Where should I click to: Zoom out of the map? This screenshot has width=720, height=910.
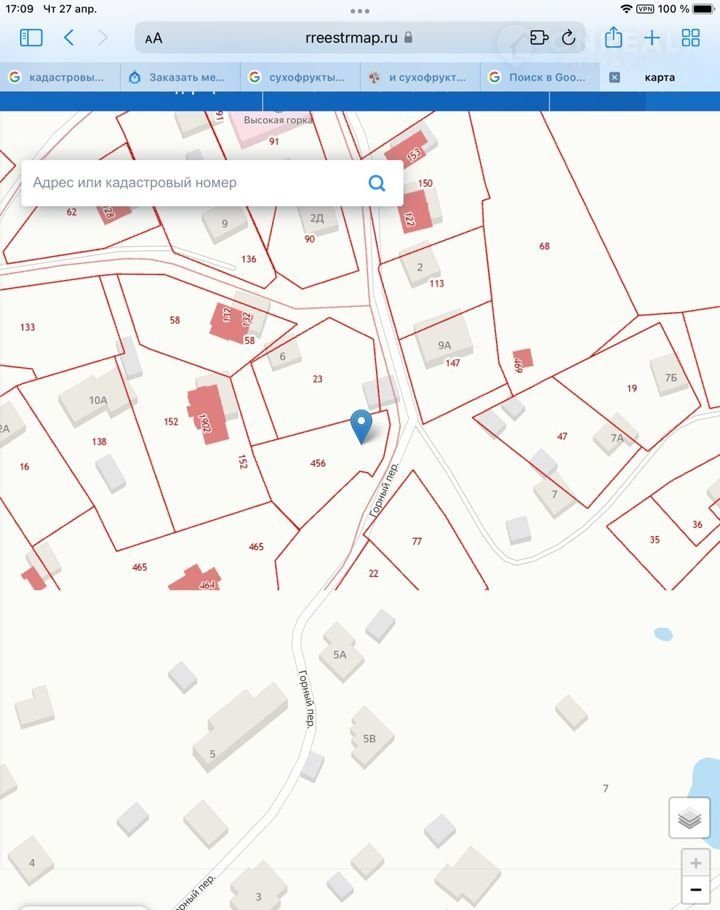[x=695, y=890]
